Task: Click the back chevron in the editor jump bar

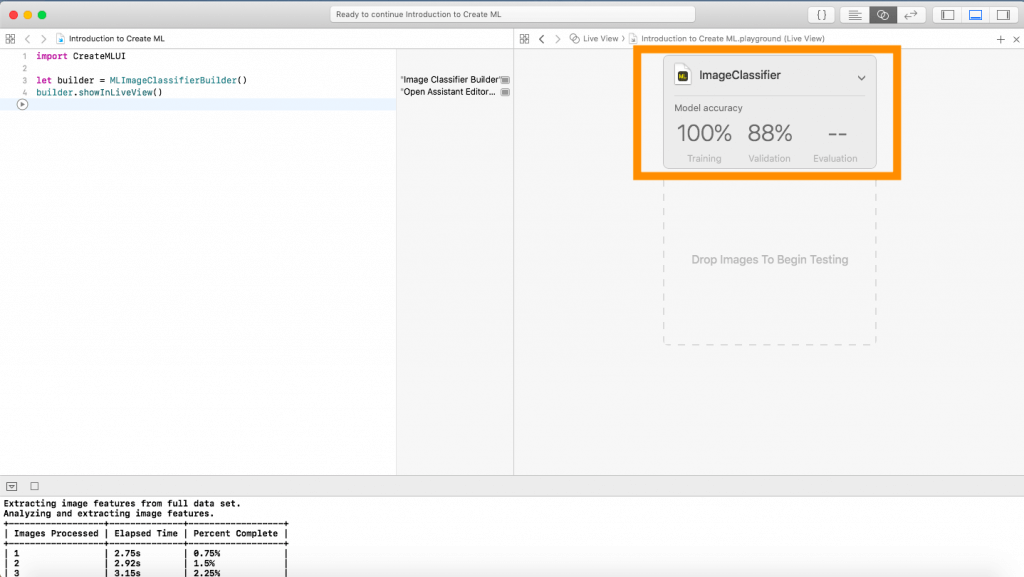Action: pyautogui.click(x=26, y=38)
